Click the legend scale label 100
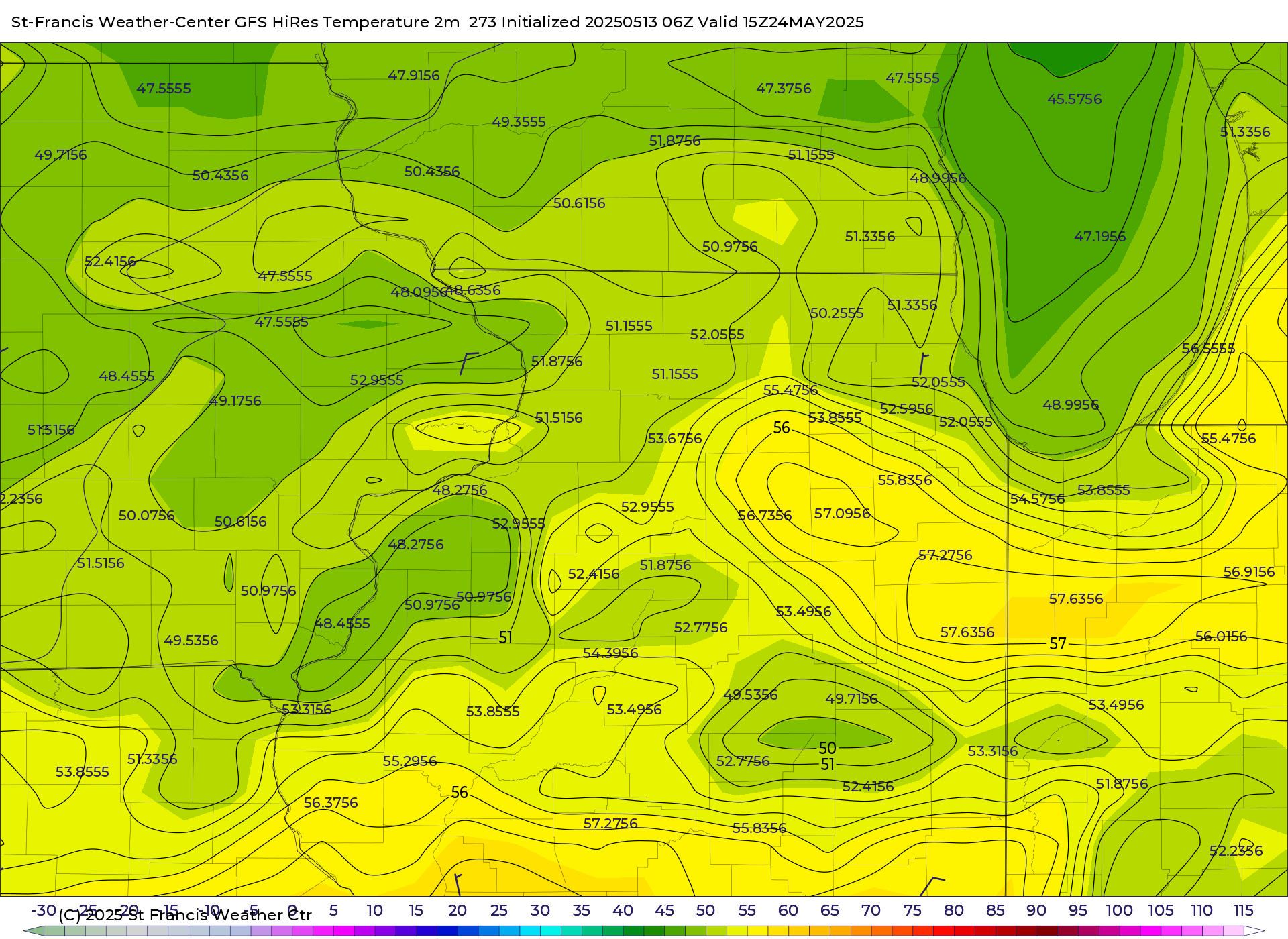The width and height of the screenshot is (1288, 939). pyautogui.click(x=1119, y=910)
